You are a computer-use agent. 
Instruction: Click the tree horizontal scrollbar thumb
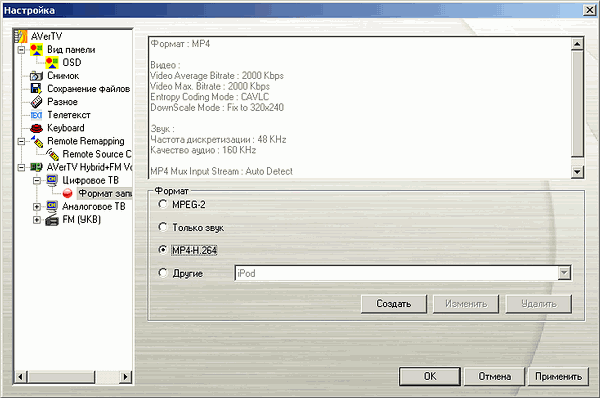click(61, 377)
